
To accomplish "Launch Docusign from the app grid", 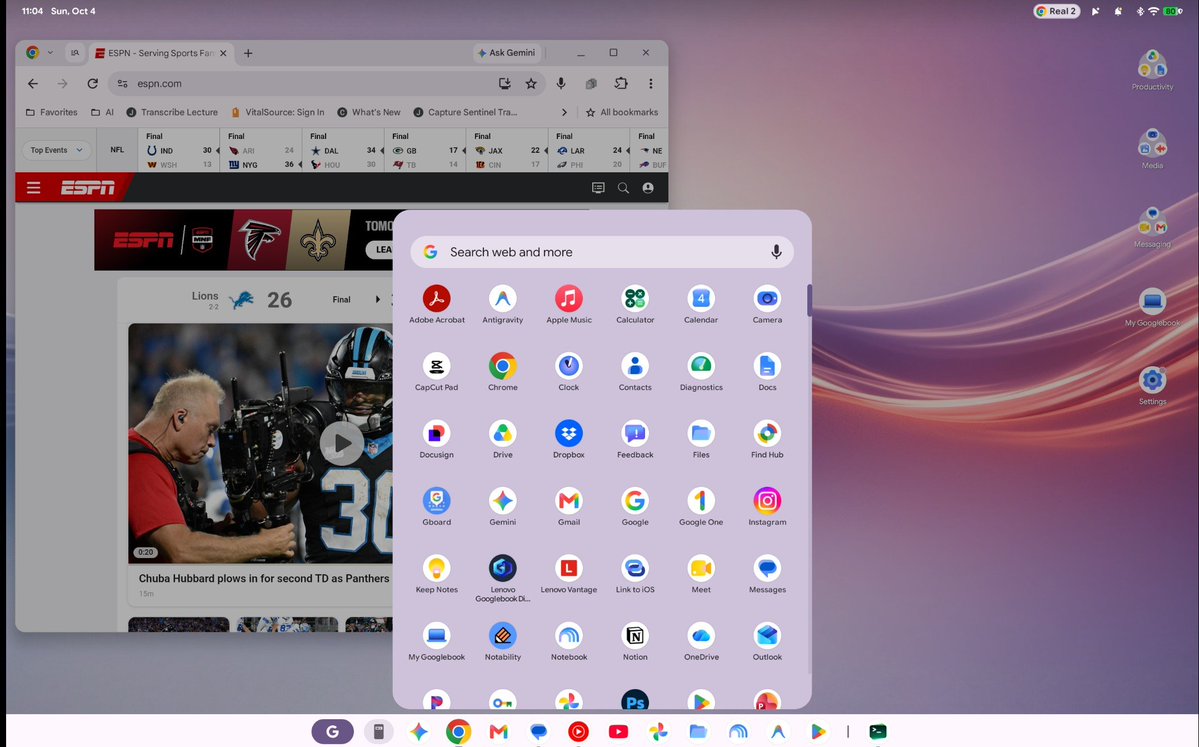I will [x=437, y=439].
